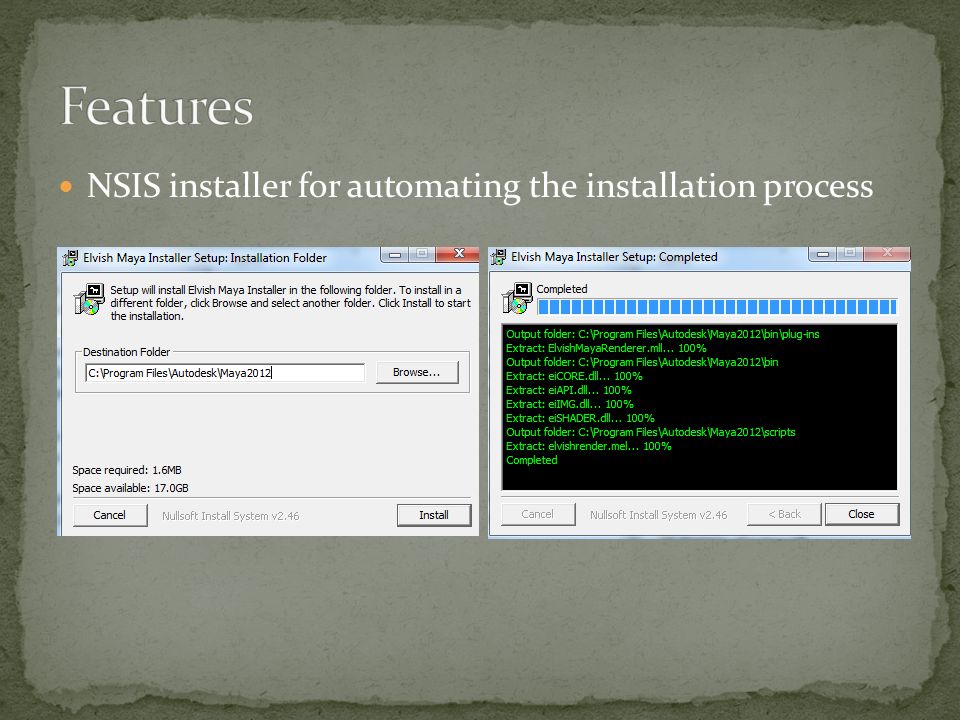Click installer icon in Installation Folder title bar
The height and width of the screenshot is (720, 960).
(x=70, y=258)
